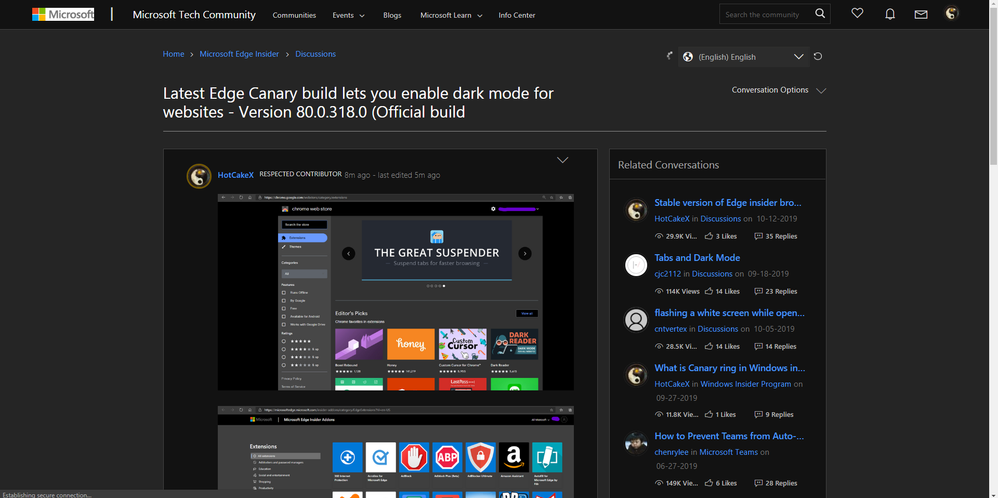Open Windows Insider Program board link

(746, 384)
